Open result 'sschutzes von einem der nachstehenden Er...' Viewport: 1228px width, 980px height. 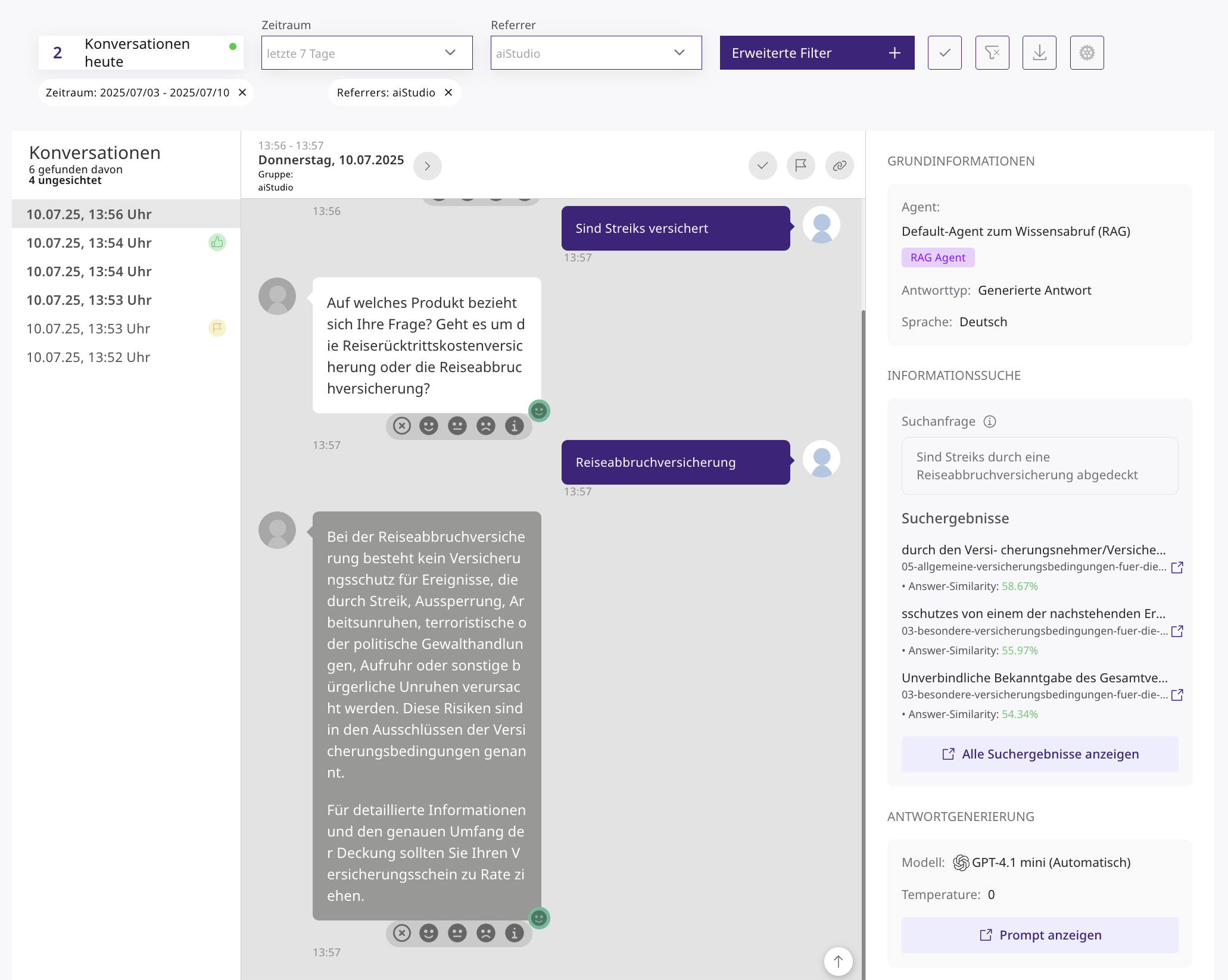point(1033,614)
